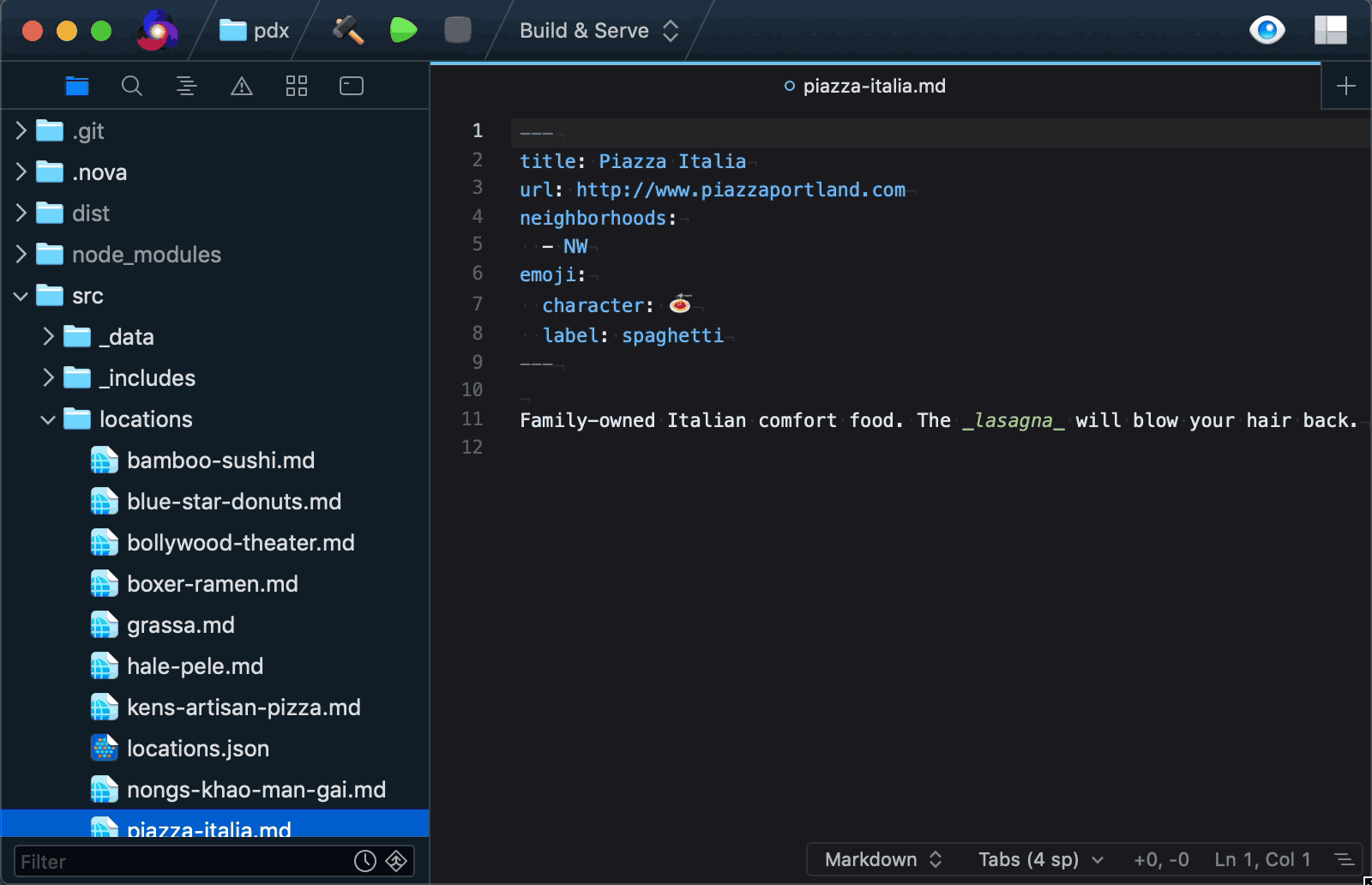The width and height of the screenshot is (1372, 885).
Task: Click the grassa.md file icon
Action: 104,625
